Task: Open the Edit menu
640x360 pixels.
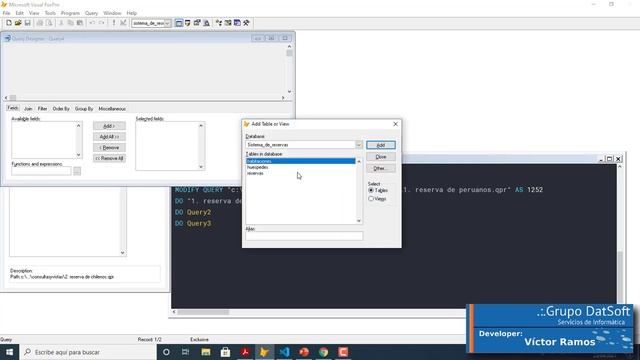Action: 20,13
